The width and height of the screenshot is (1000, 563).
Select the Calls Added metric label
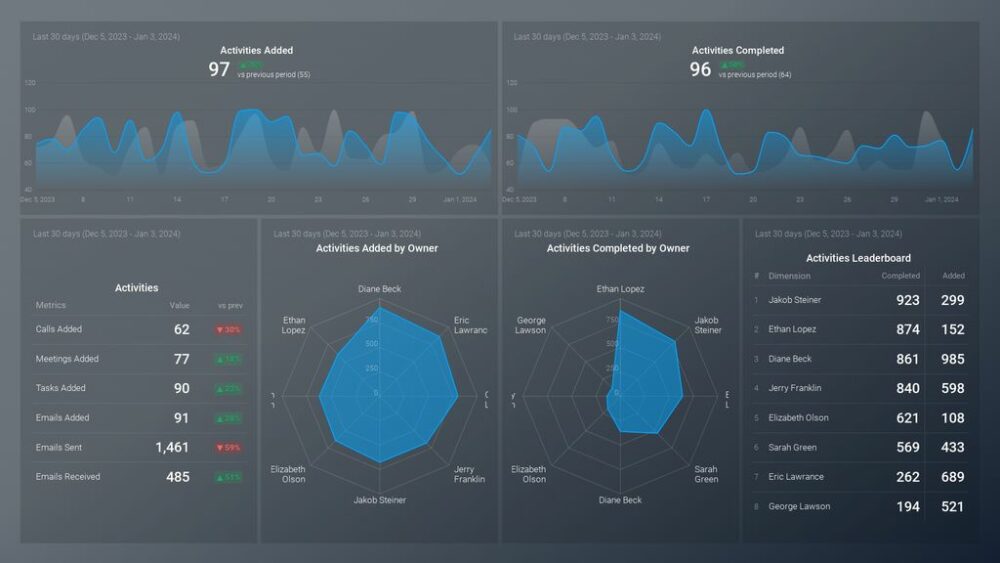pos(59,329)
